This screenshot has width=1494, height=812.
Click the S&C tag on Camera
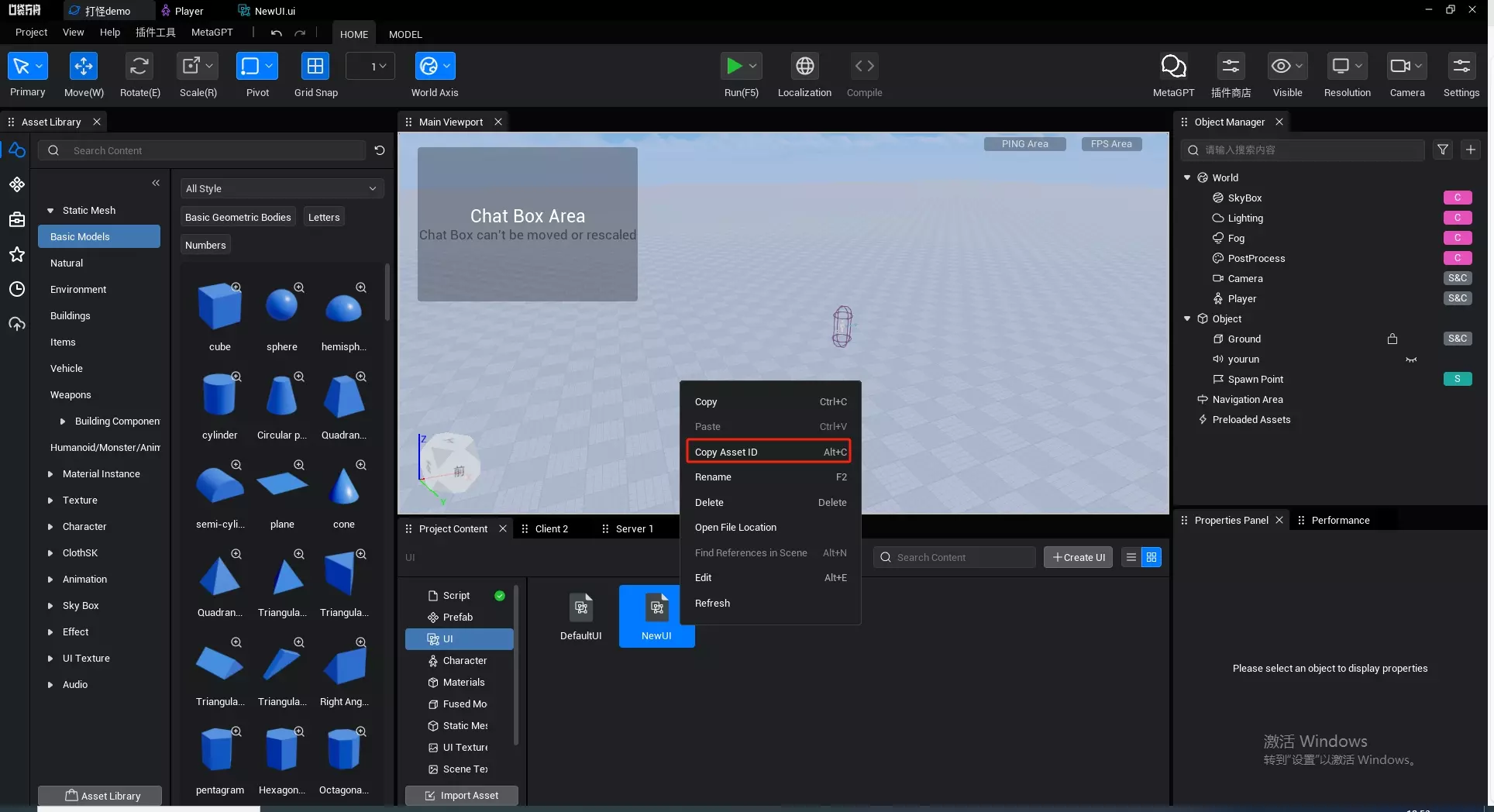pos(1458,278)
